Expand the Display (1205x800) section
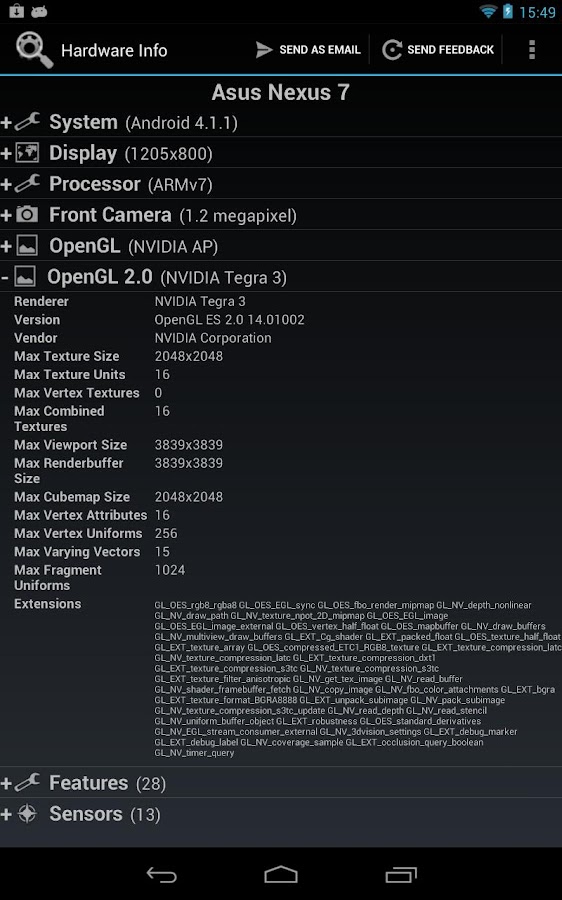Screen dimensions: 562x900 [x=281, y=153]
